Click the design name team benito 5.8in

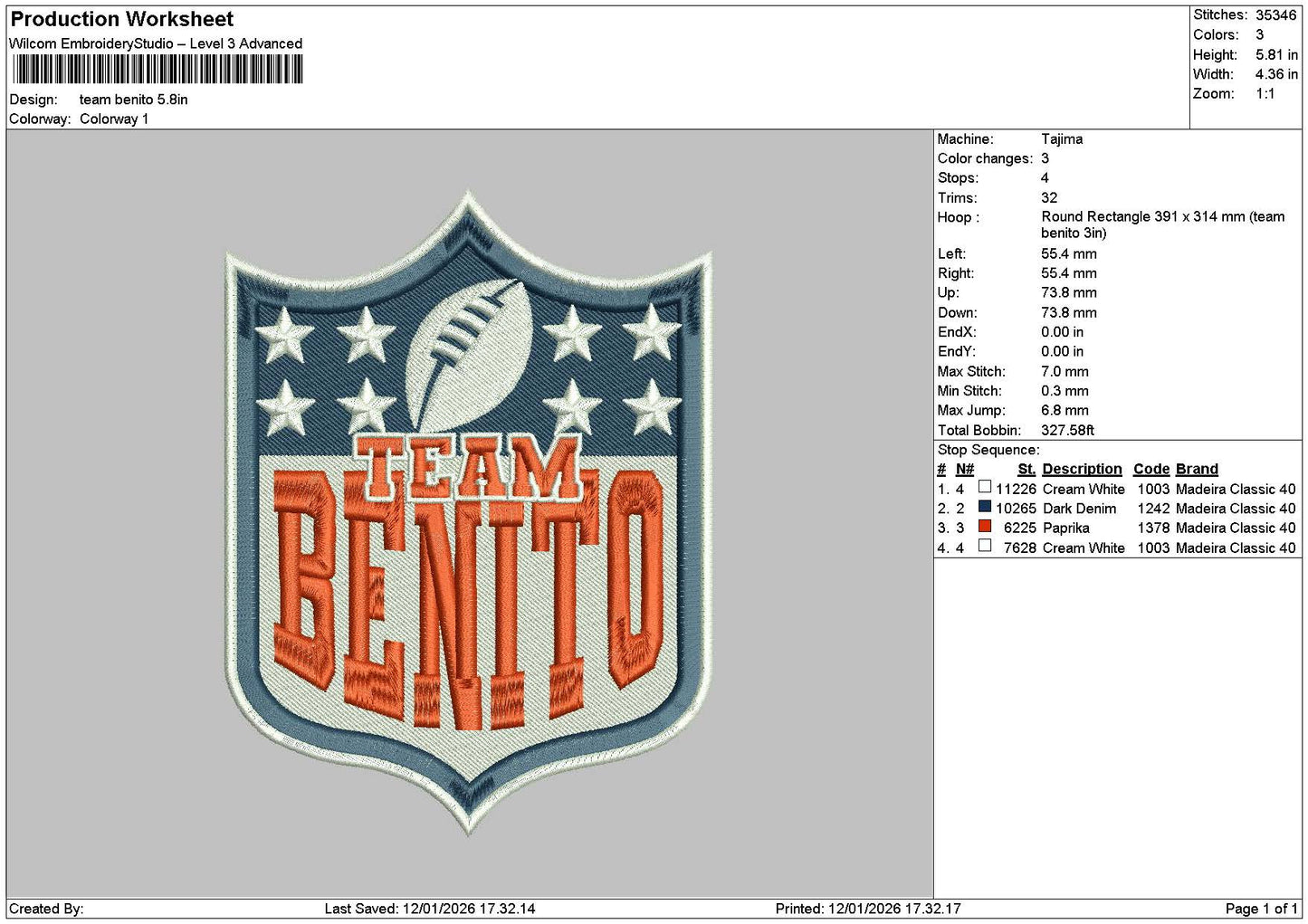click(134, 100)
